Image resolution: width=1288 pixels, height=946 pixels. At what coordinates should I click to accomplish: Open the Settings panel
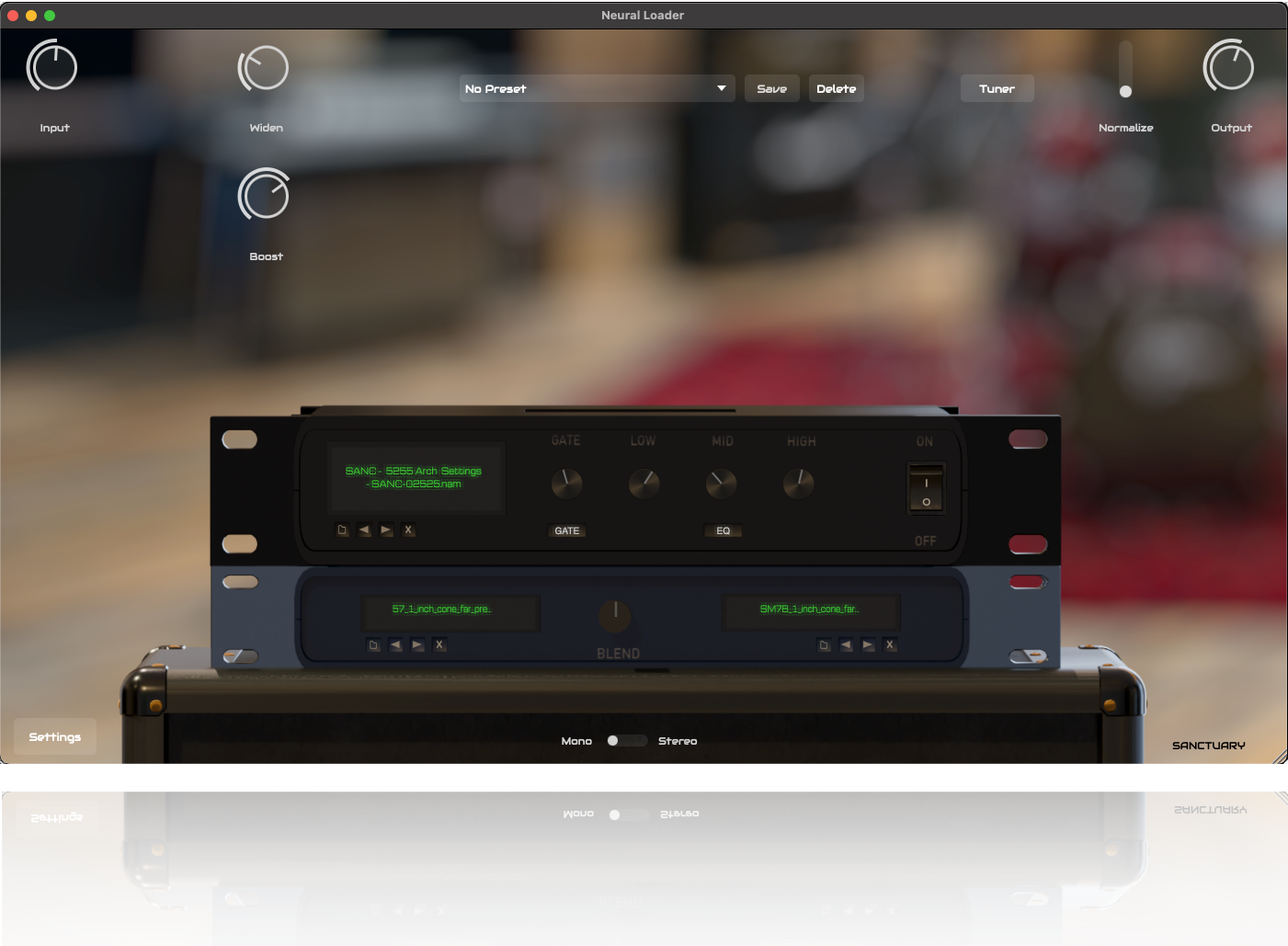point(54,736)
